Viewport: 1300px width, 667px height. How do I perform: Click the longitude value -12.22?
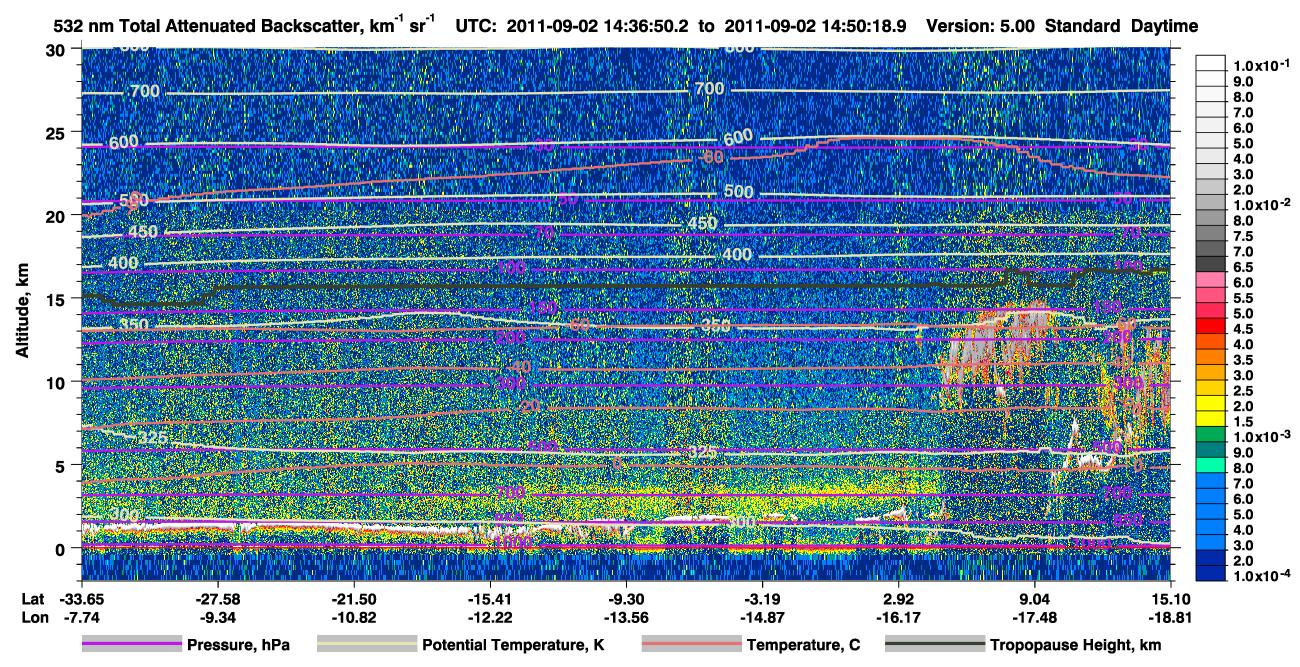[490, 617]
